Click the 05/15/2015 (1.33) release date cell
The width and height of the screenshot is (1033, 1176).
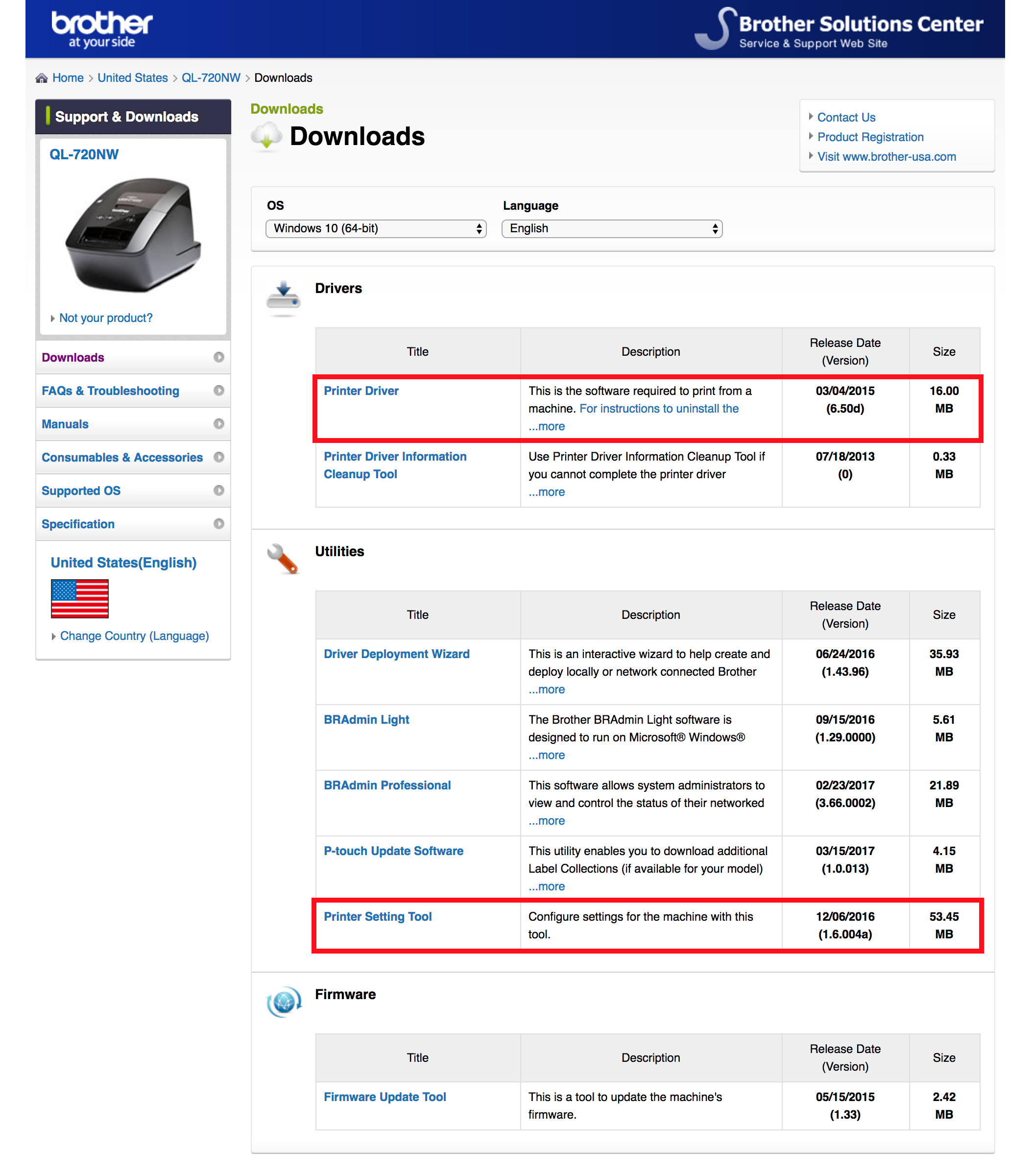click(x=845, y=1105)
